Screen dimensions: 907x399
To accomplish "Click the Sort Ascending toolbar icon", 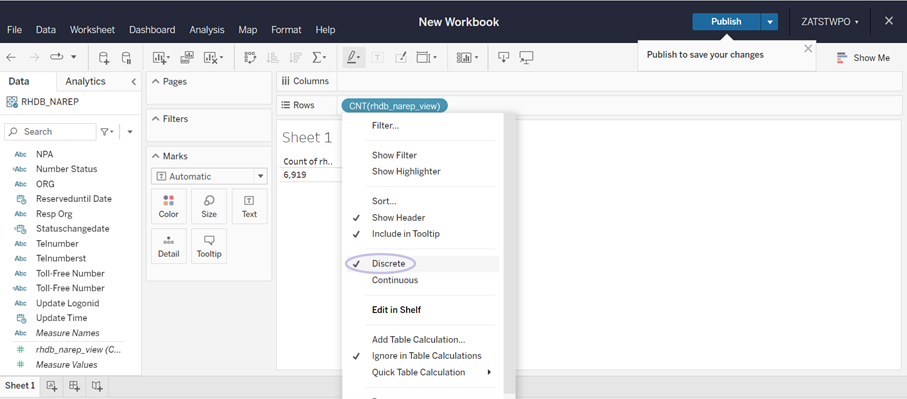I will point(272,57).
